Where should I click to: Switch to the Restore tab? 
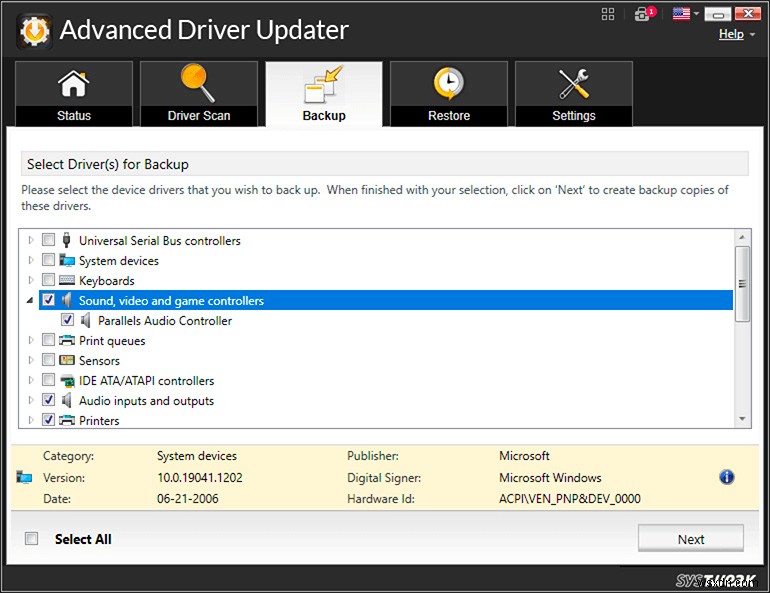click(448, 94)
